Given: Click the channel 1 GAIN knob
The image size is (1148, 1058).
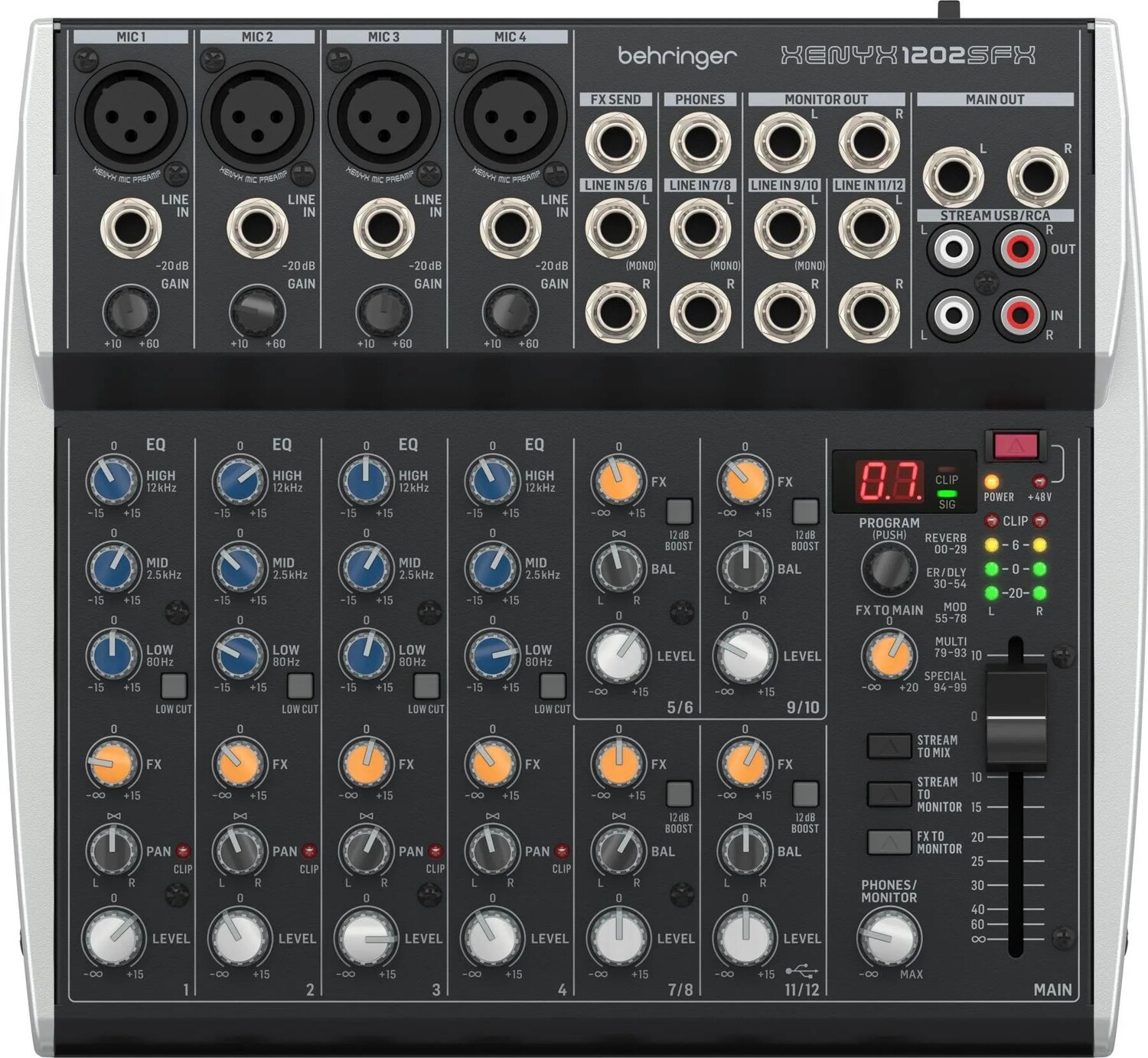Looking at the screenshot, I should click(x=131, y=312).
